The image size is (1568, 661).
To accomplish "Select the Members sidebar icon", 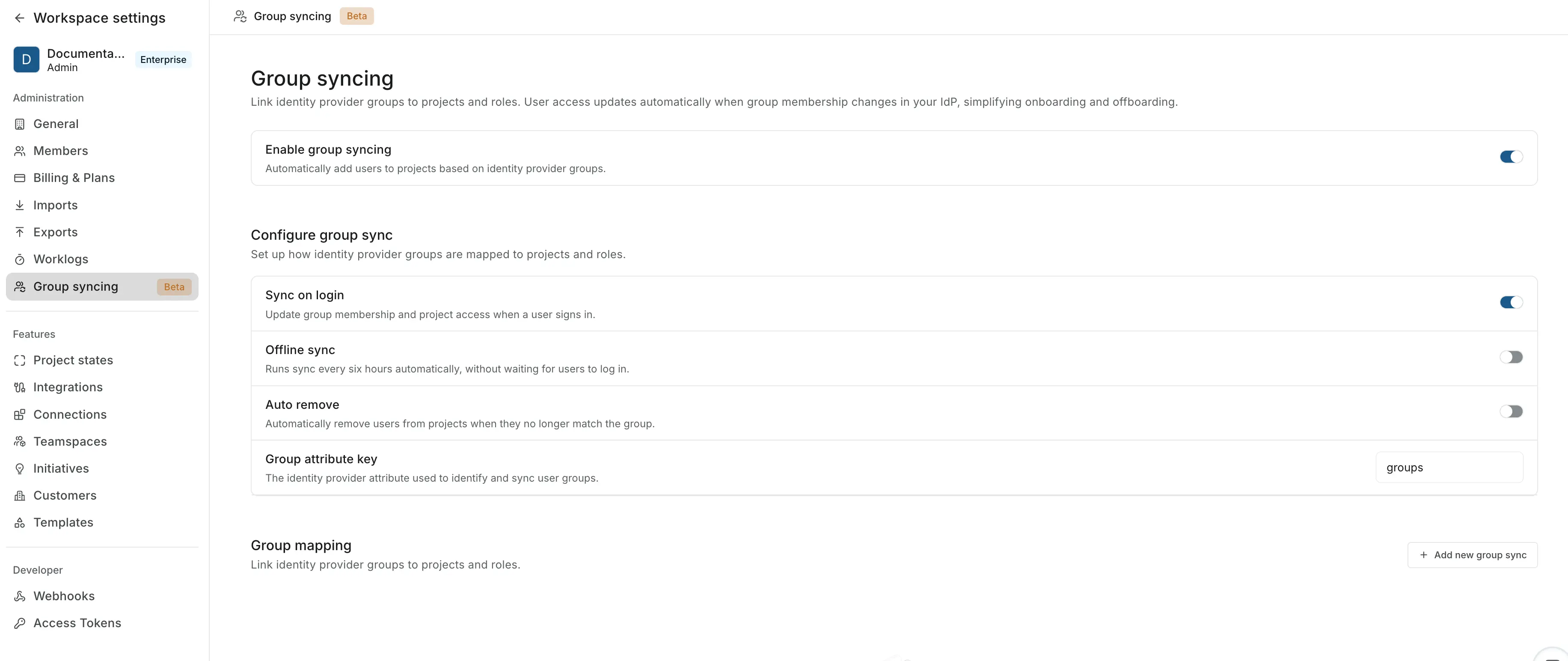I will pos(20,150).
